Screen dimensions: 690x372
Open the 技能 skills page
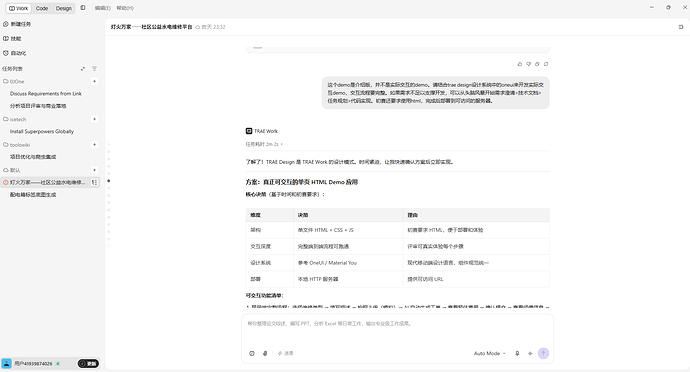pyautogui.click(x=12, y=38)
